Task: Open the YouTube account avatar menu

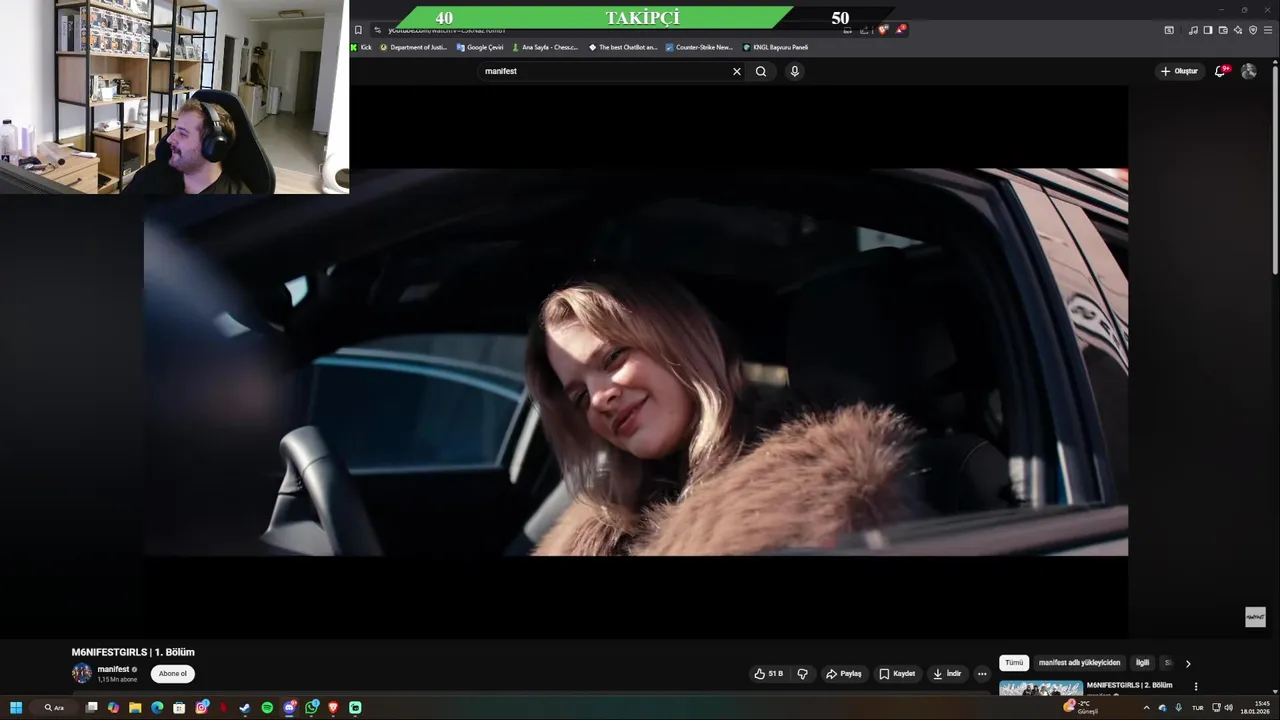Action: (x=1248, y=71)
